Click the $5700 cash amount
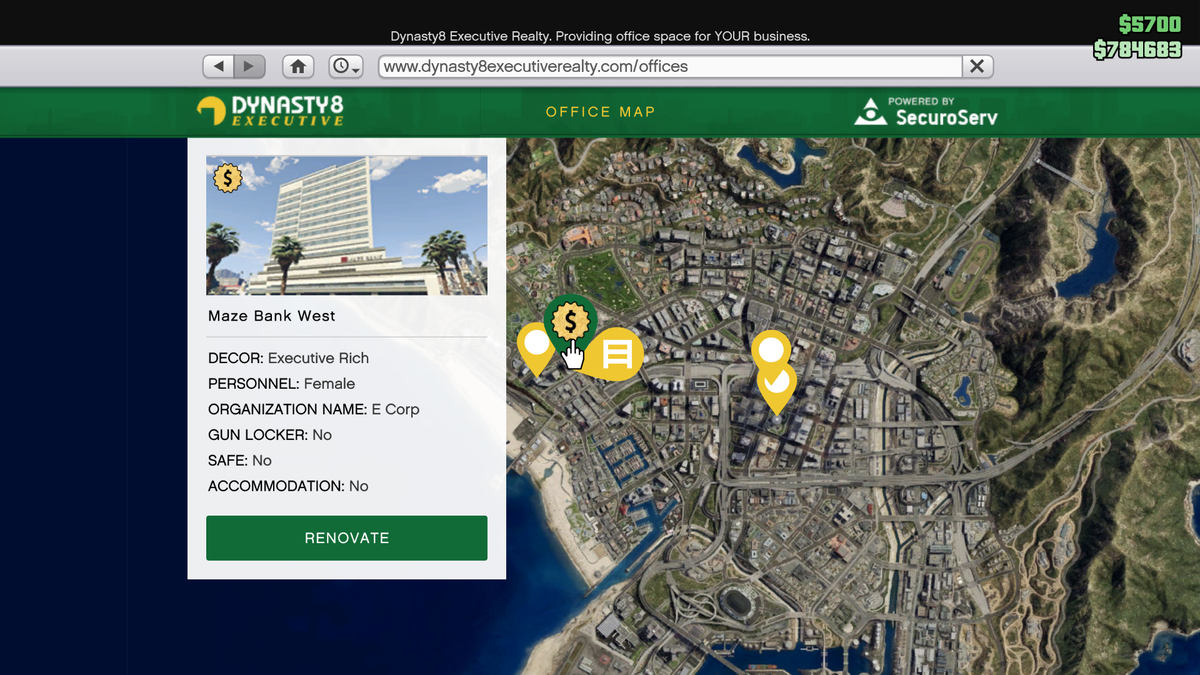This screenshot has width=1200, height=675. (x=1150, y=25)
